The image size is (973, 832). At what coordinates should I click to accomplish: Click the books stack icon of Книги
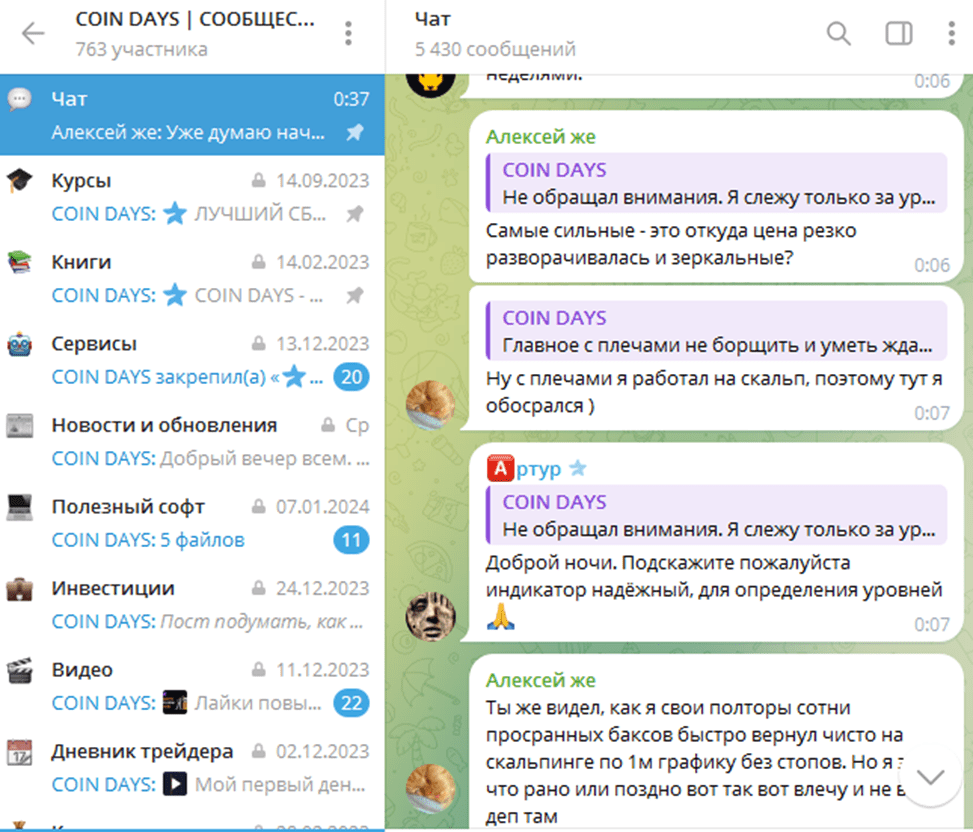pos(19,262)
